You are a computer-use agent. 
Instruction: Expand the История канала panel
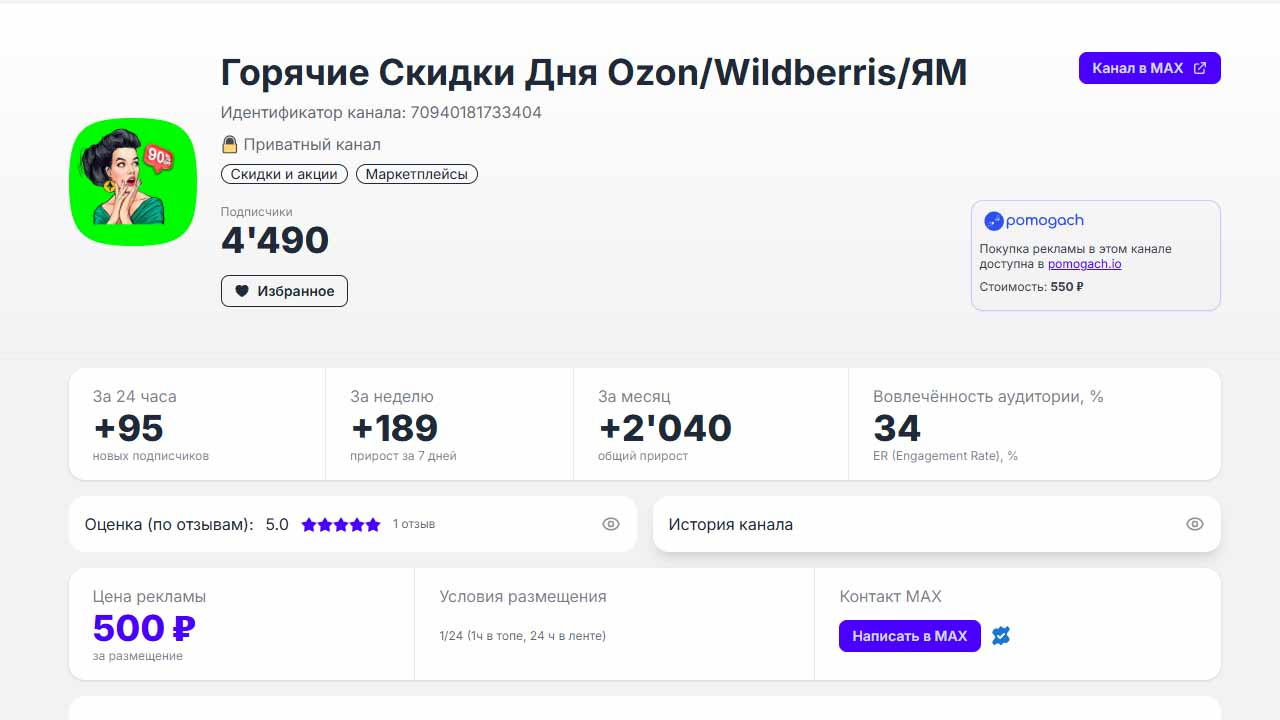[731, 524]
